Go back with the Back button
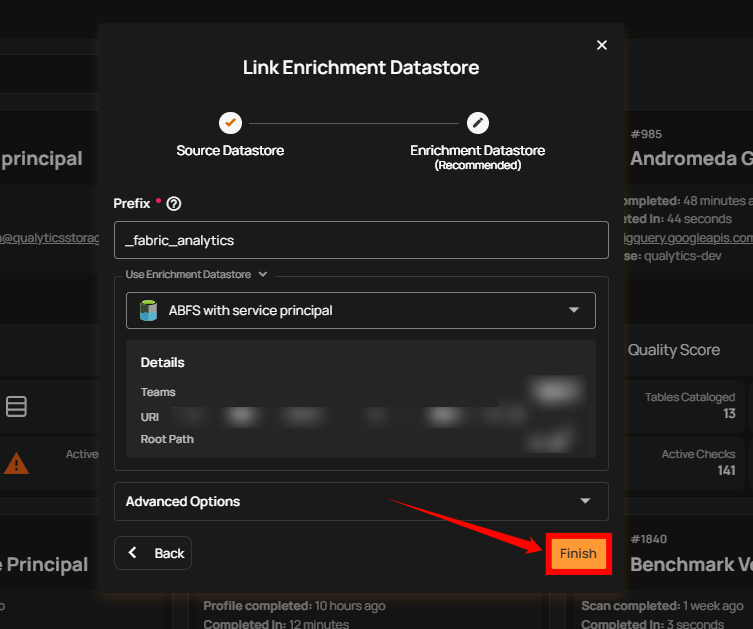753x629 pixels. 153,553
